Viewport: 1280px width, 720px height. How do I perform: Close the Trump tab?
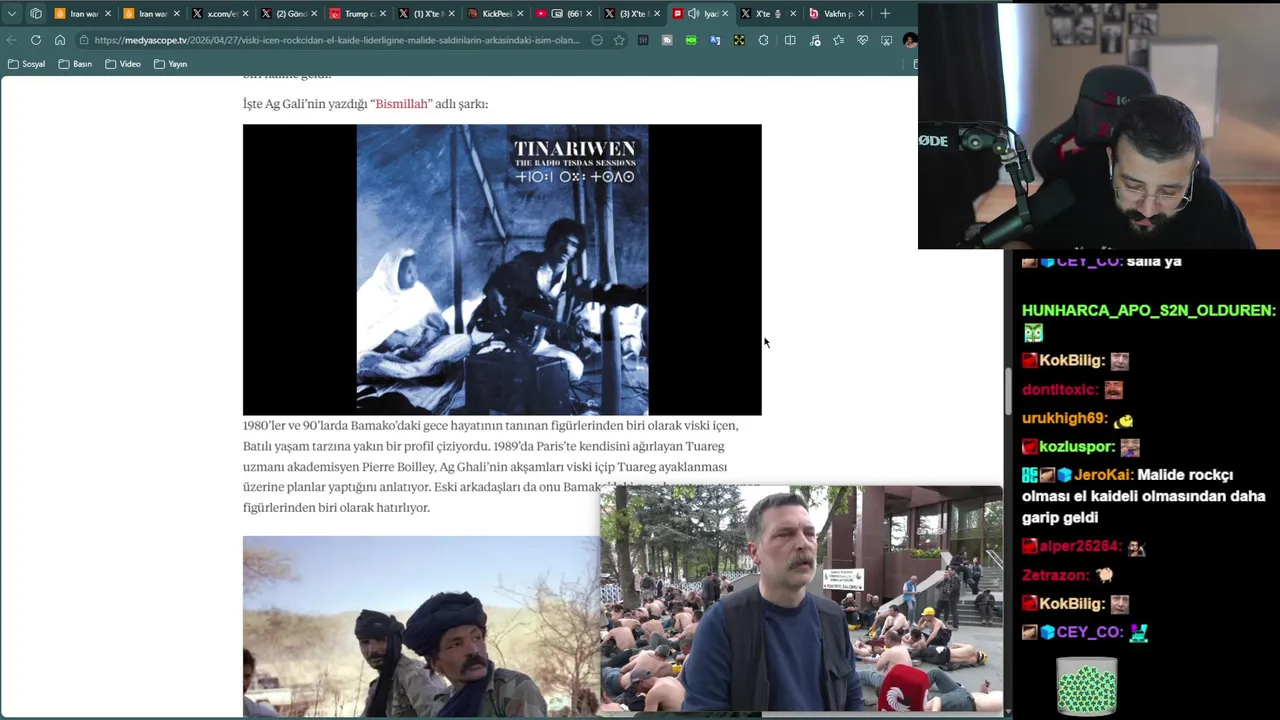point(382,14)
